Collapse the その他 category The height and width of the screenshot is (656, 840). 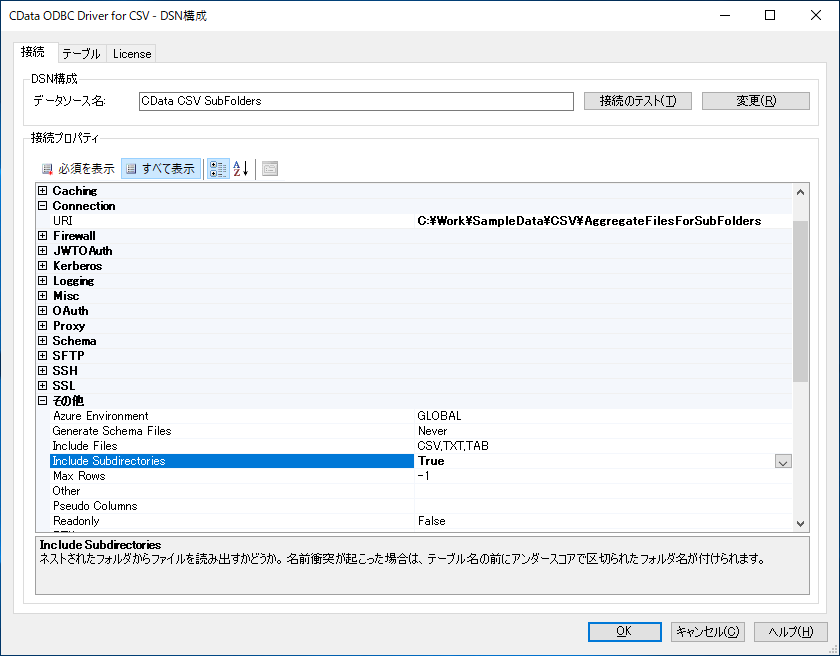pyautogui.click(x=43, y=401)
